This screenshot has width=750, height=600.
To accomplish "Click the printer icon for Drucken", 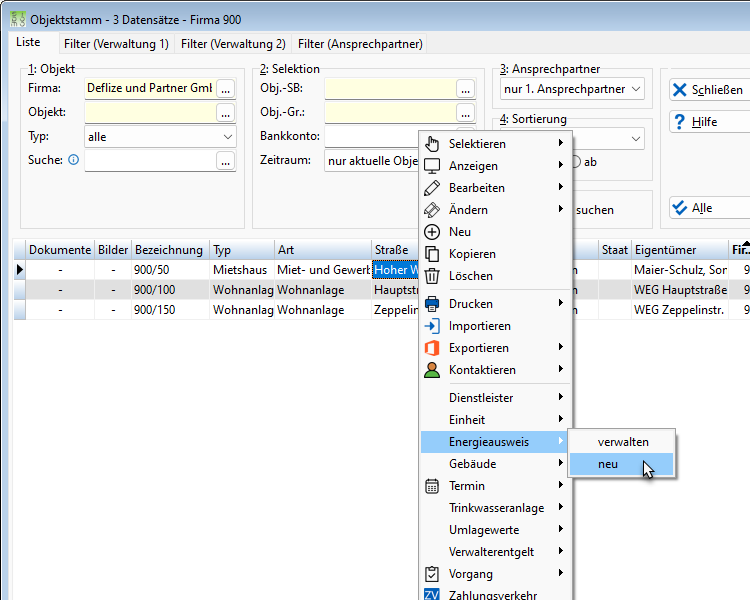I will click(432, 304).
